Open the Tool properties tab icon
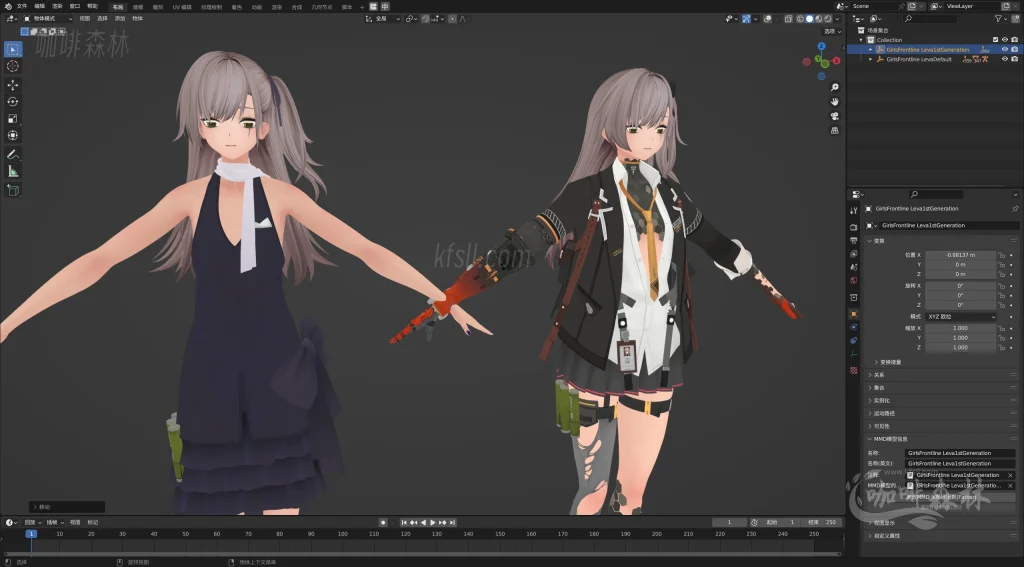This screenshot has height=567, width=1024. tap(854, 210)
